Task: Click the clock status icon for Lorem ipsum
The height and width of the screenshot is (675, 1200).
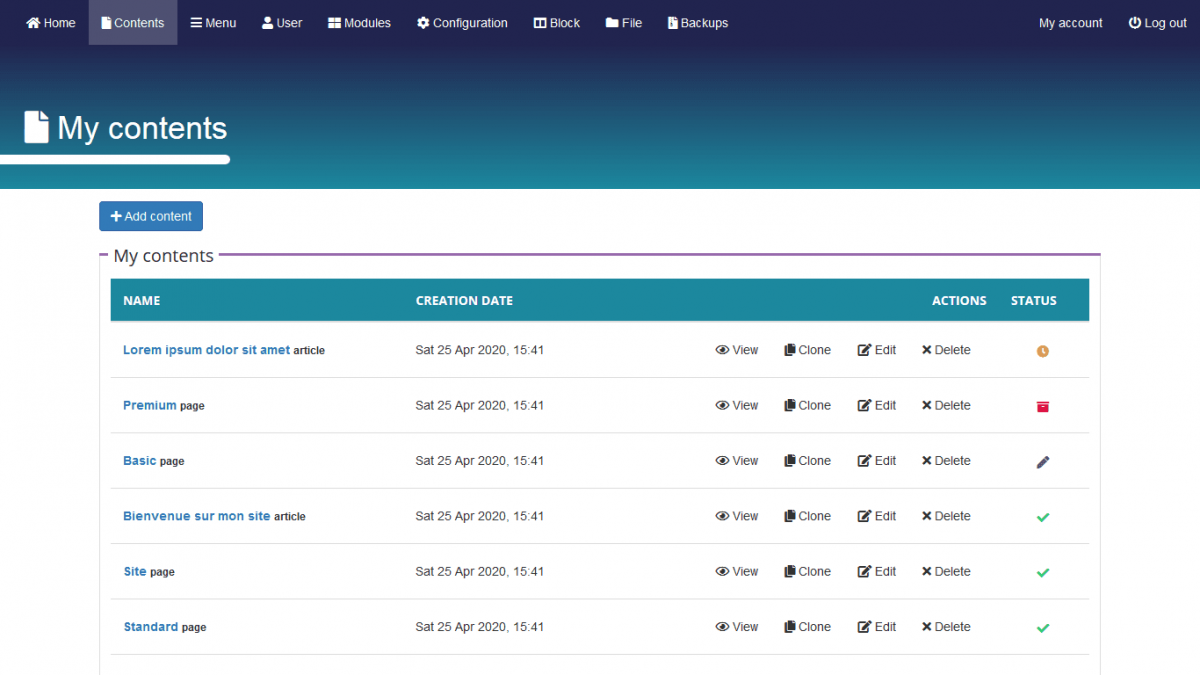Action: (1042, 351)
